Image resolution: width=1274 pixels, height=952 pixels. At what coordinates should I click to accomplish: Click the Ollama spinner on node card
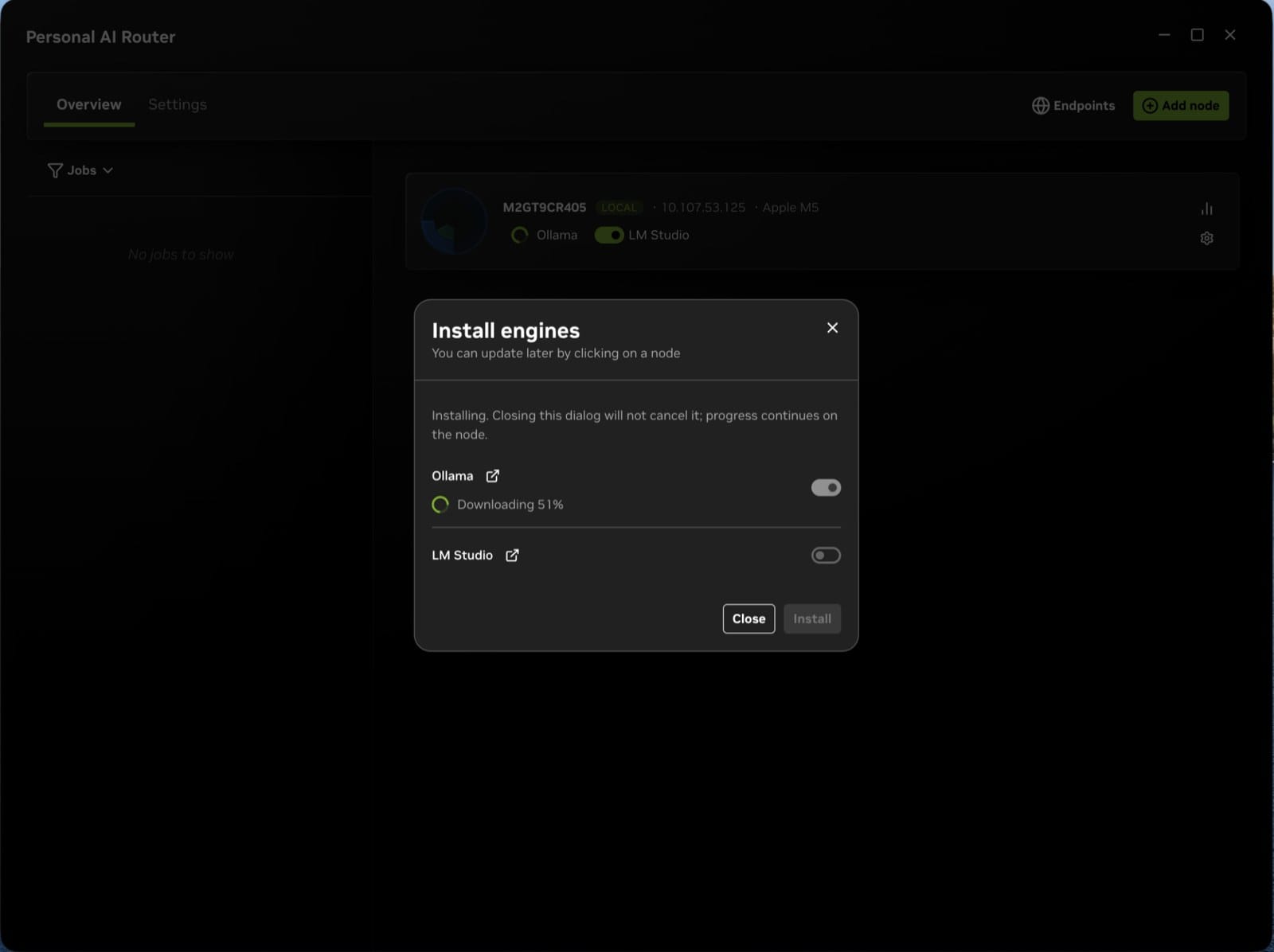[519, 235]
